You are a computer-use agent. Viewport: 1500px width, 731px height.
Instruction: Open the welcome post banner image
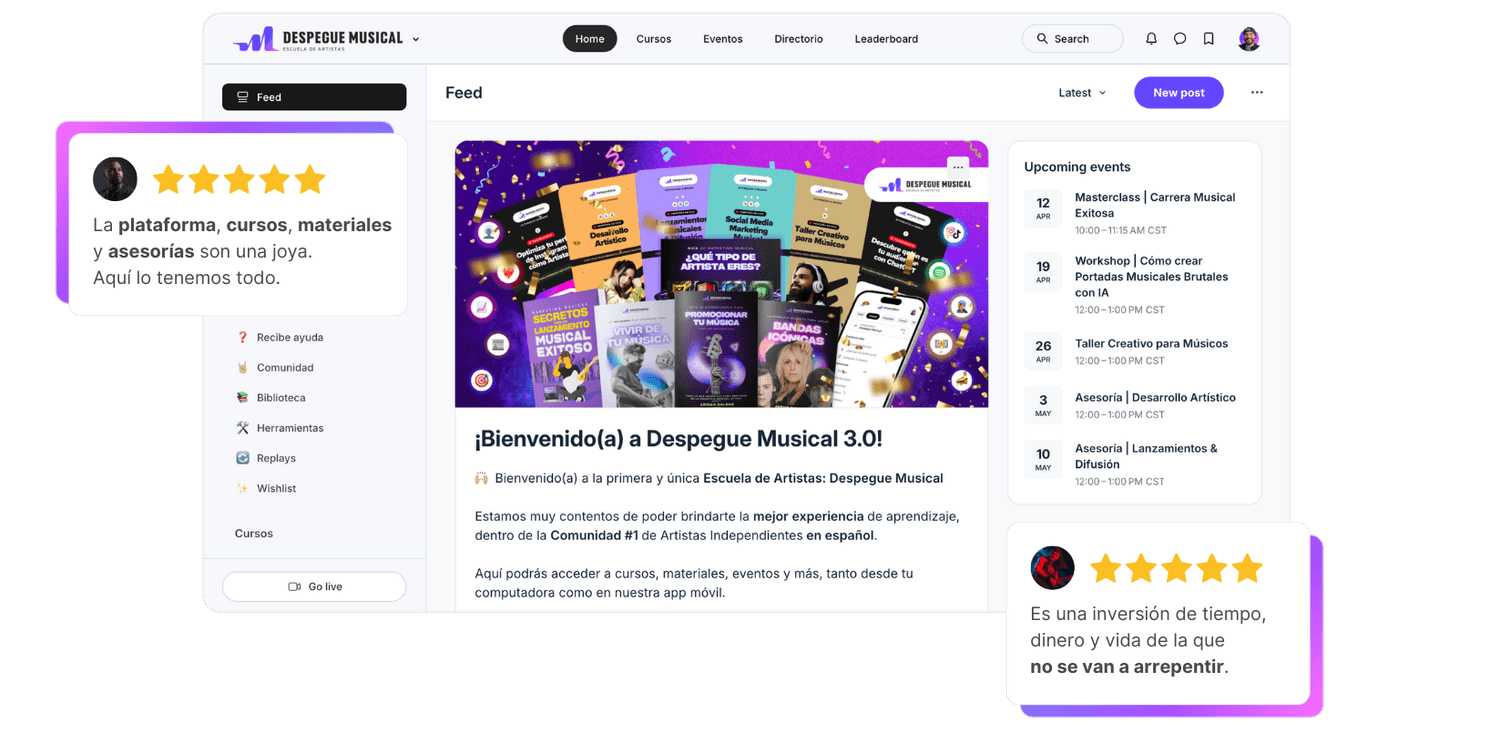[x=721, y=274]
